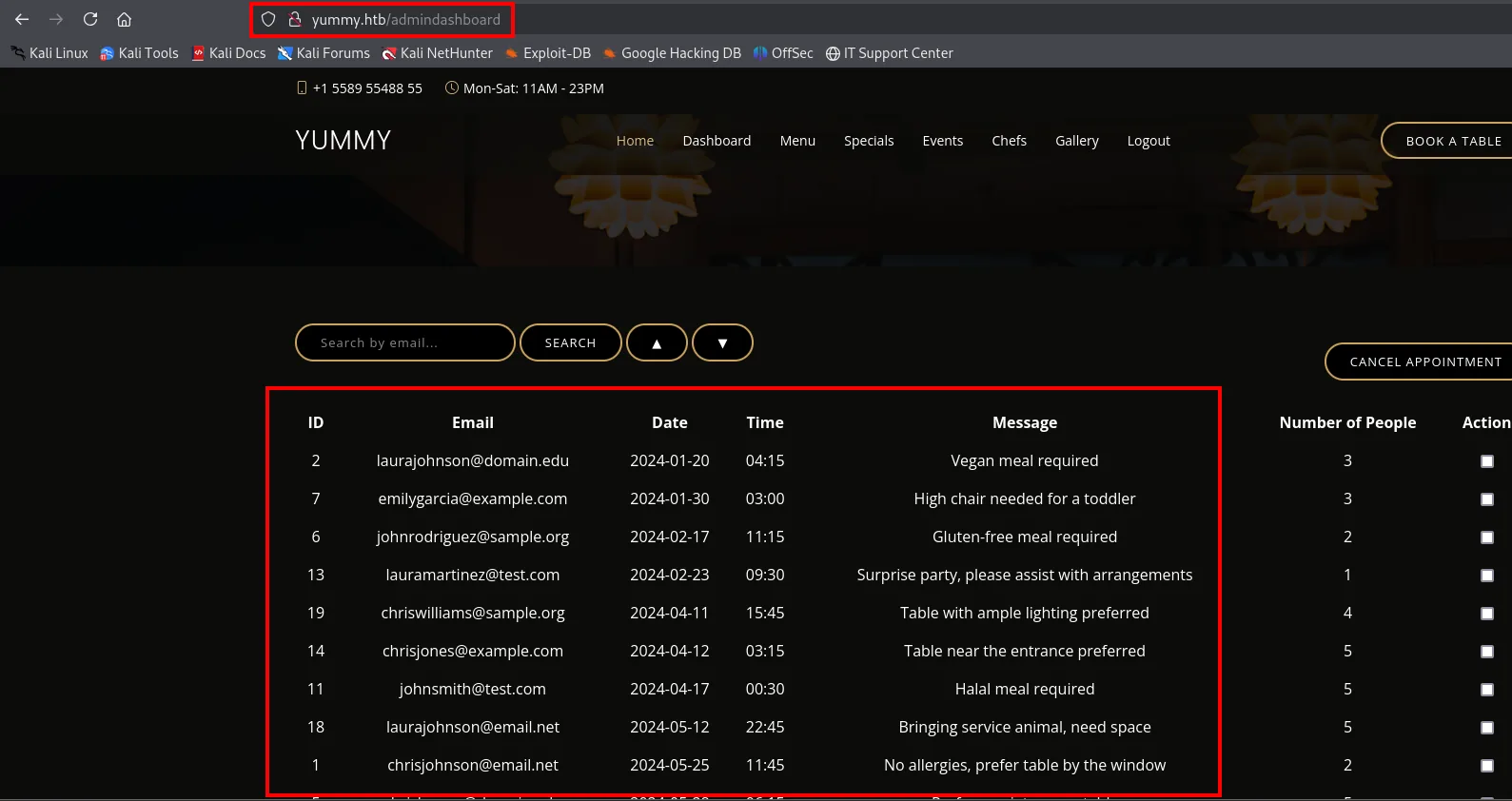The image size is (1512, 801).
Task: Click the SEARCH button
Action: pos(571,342)
